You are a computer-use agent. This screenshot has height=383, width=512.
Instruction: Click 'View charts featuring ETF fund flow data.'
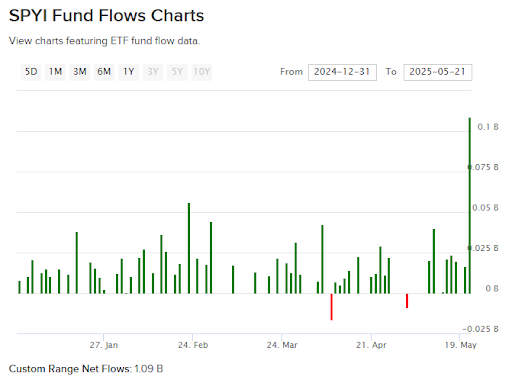coord(104,41)
